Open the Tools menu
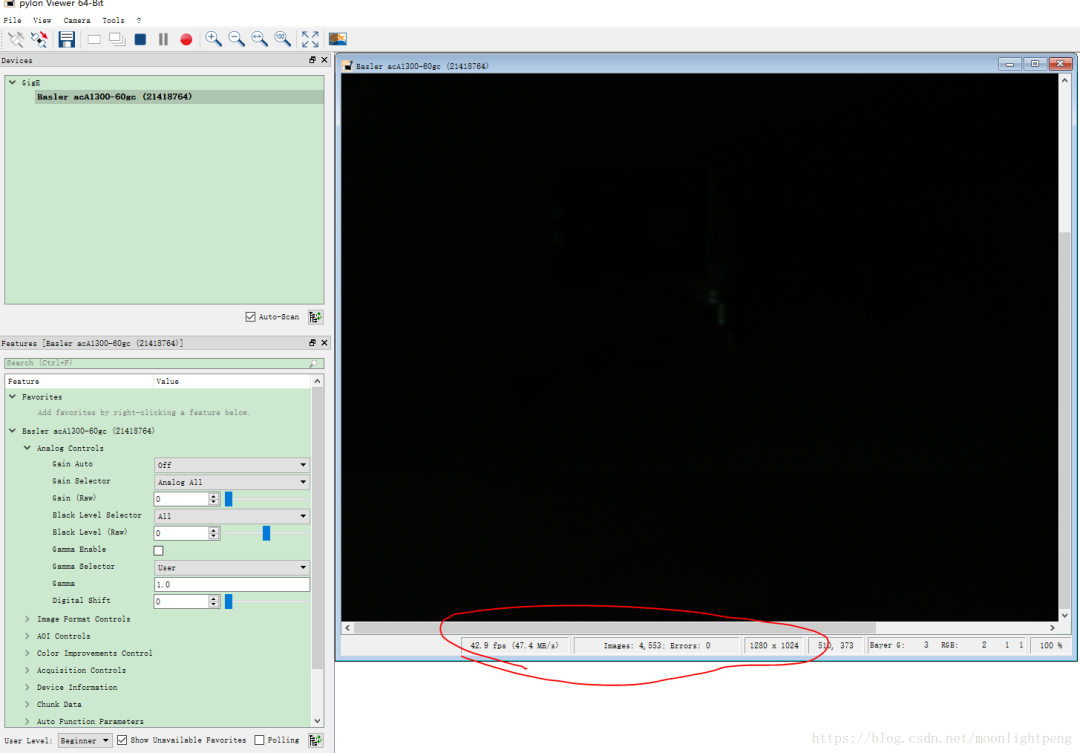 click(113, 19)
